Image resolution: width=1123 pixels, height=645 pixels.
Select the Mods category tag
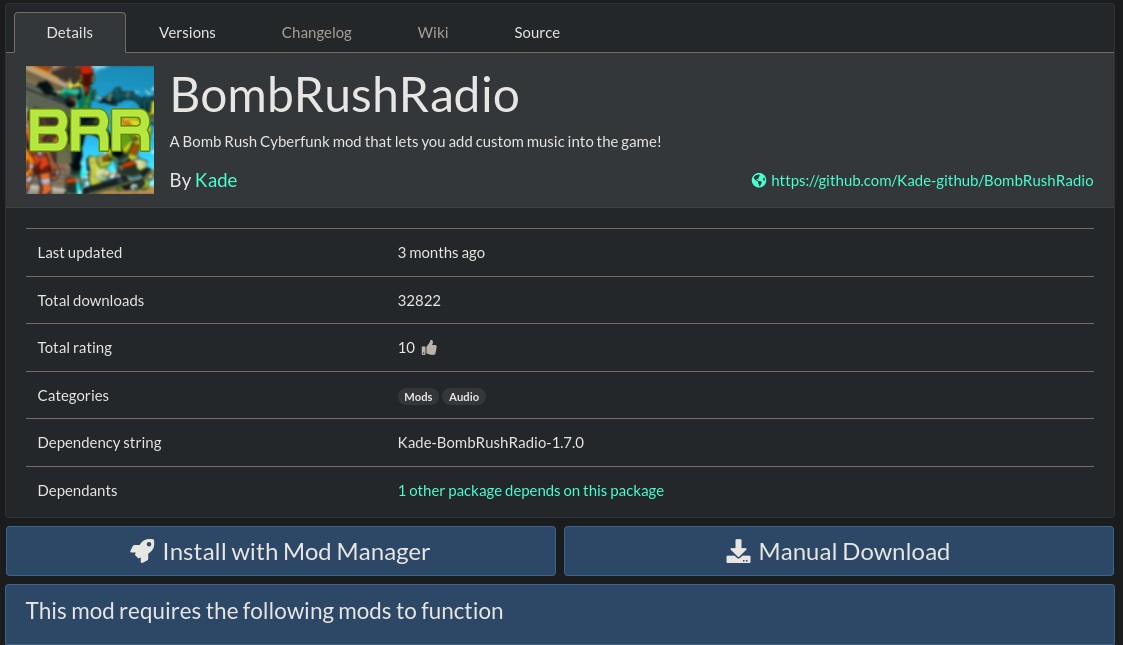(418, 397)
